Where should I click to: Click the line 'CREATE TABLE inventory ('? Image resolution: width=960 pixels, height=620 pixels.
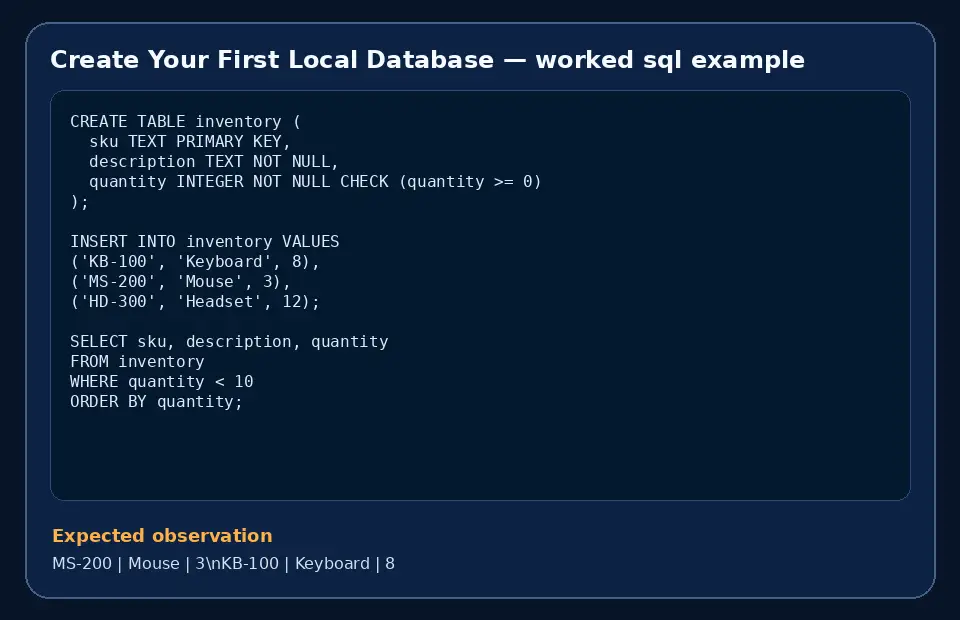click(186, 121)
